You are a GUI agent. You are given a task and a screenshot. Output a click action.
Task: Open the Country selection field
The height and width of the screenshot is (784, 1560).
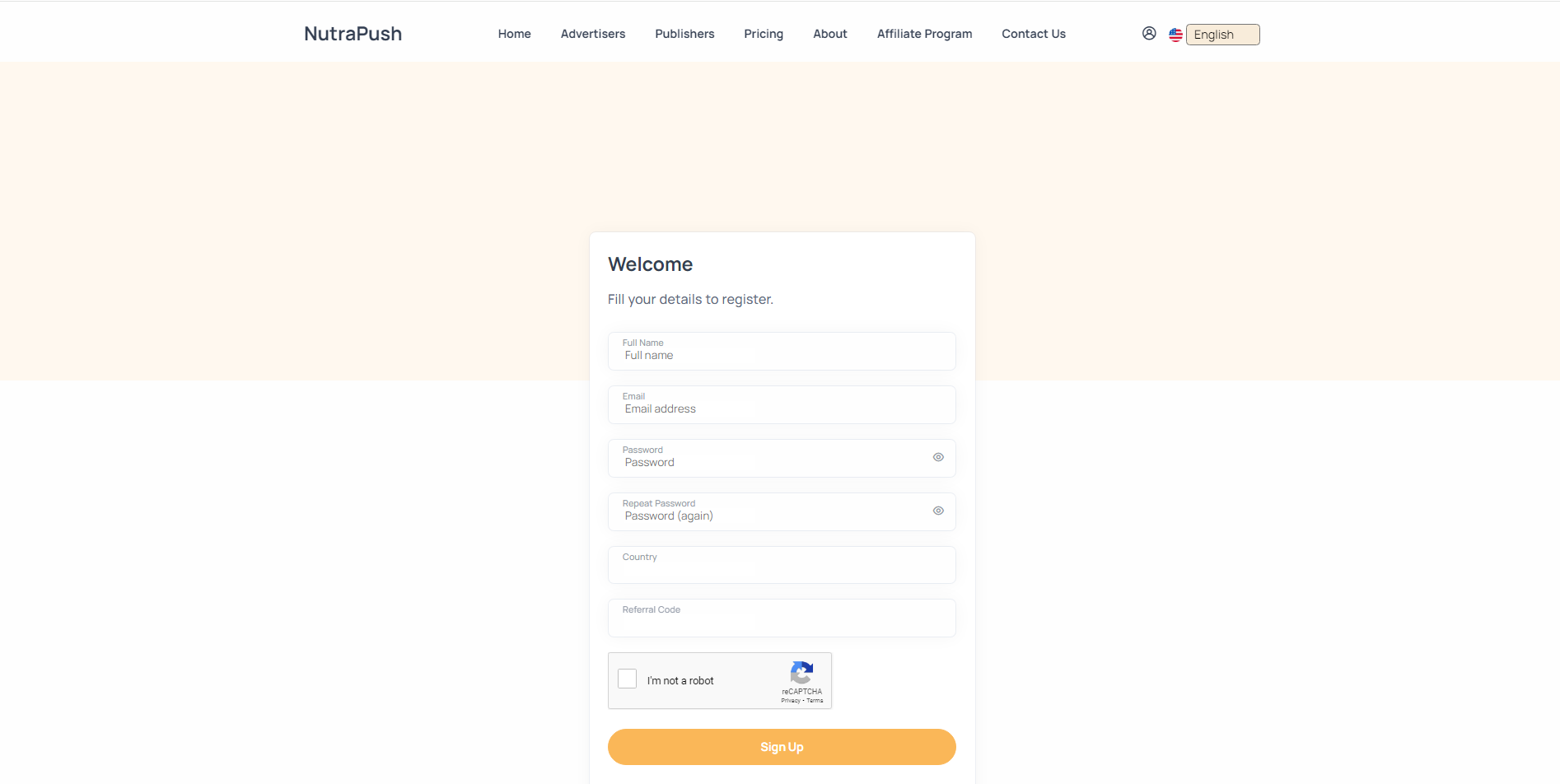tap(781, 565)
